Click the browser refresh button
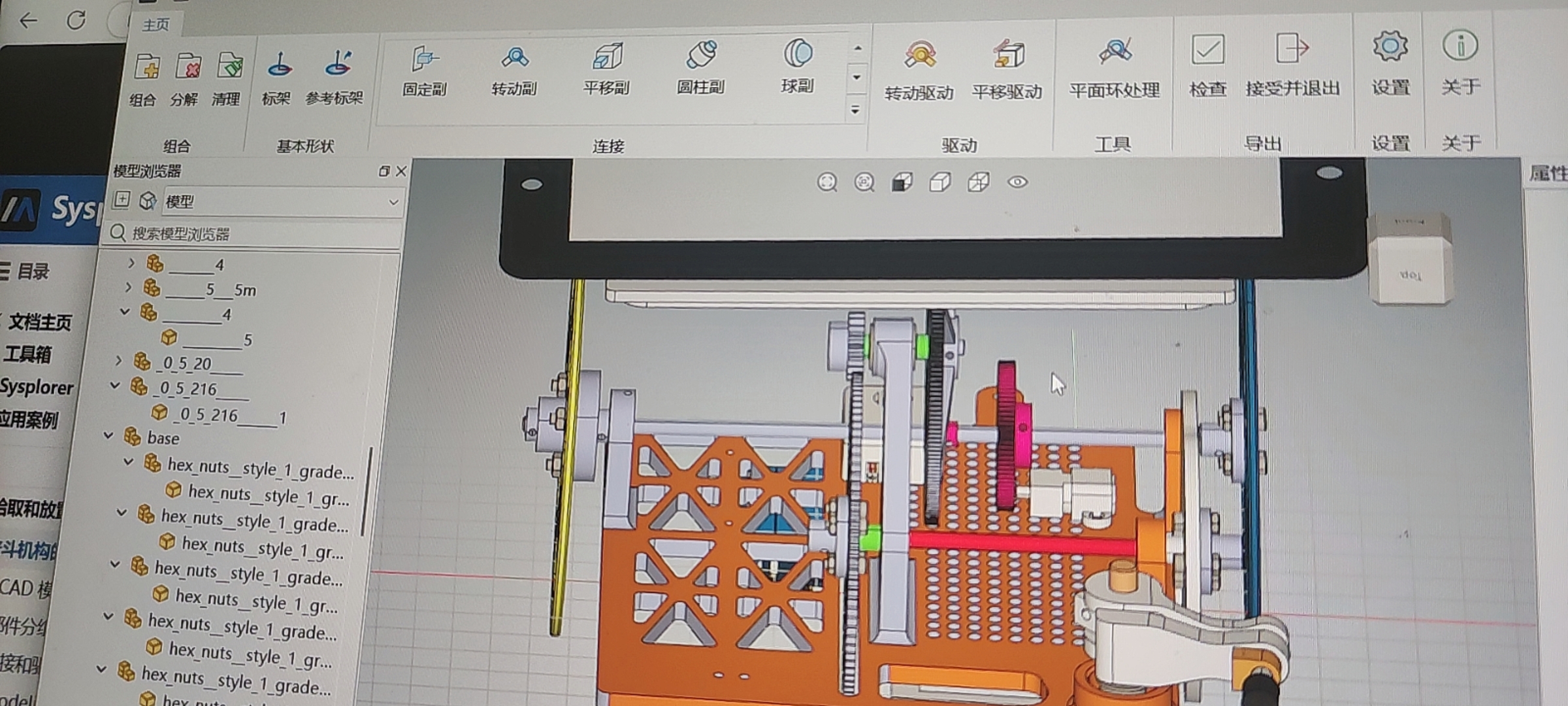Image resolution: width=1568 pixels, height=706 pixels. pyautogui.click(x=76, y=20)
